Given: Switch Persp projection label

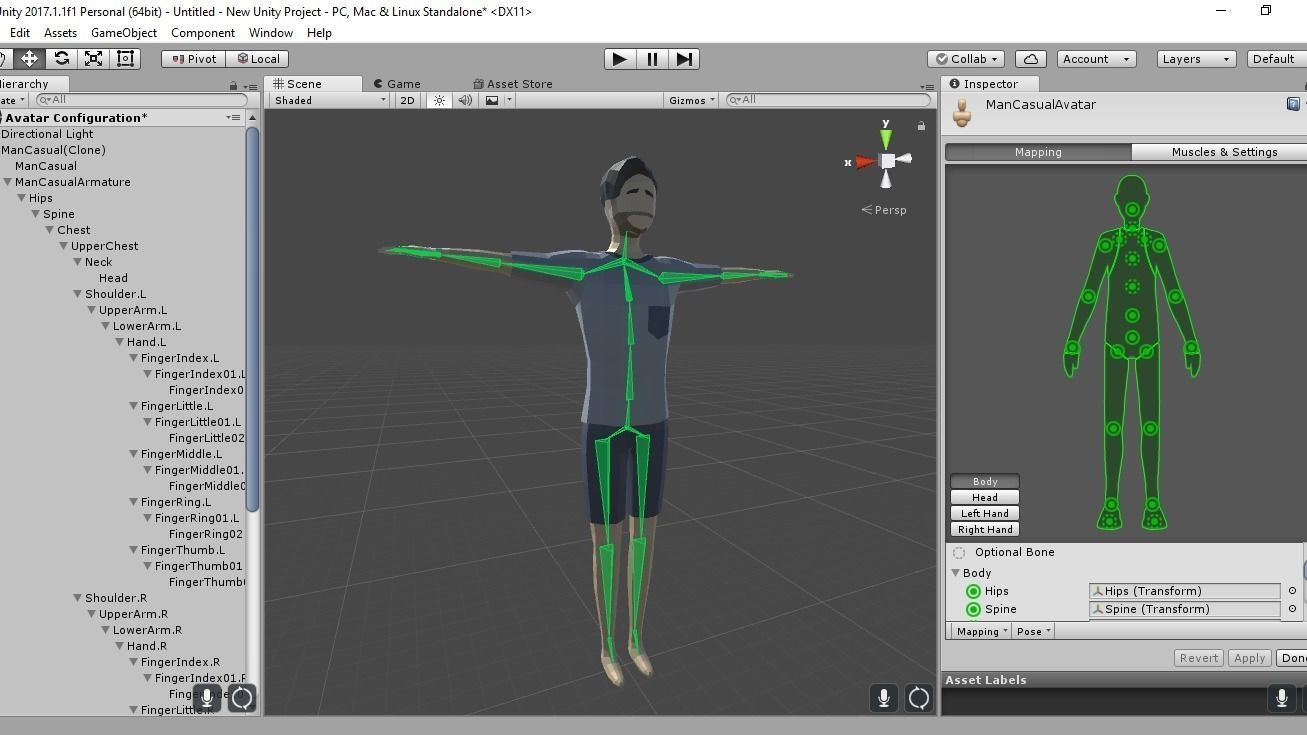Looking at the screenshot, I should pyautogui.click(x=884, y=210).
